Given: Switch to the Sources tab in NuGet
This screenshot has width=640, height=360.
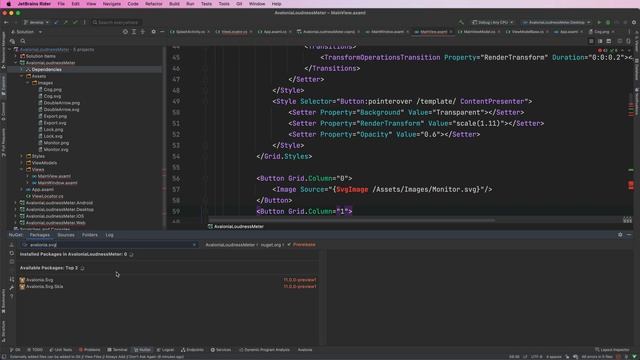Looking at the screenshot, I should pyautogui.click(x=66, y=235).
